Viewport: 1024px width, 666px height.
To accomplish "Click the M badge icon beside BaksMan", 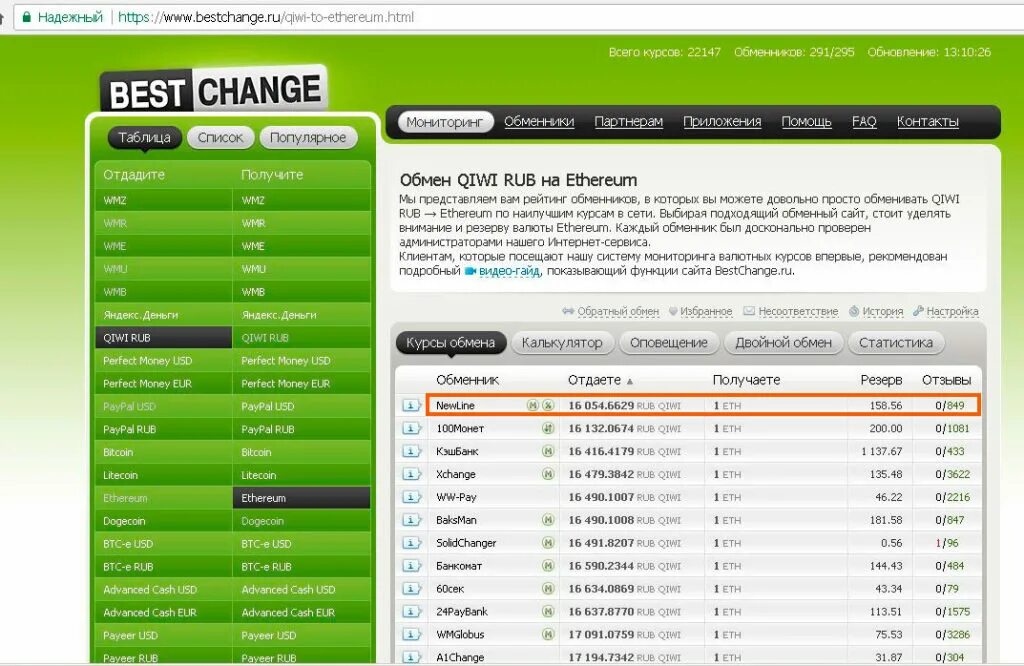I will [x=548, y=520].
